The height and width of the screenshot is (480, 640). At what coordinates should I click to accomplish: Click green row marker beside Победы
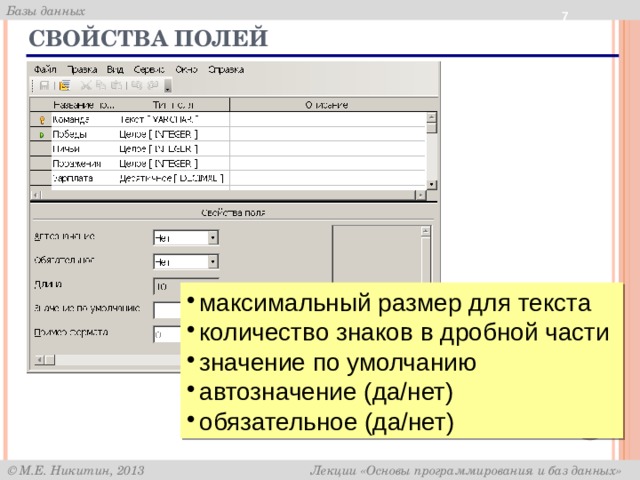tap(42, 135)
